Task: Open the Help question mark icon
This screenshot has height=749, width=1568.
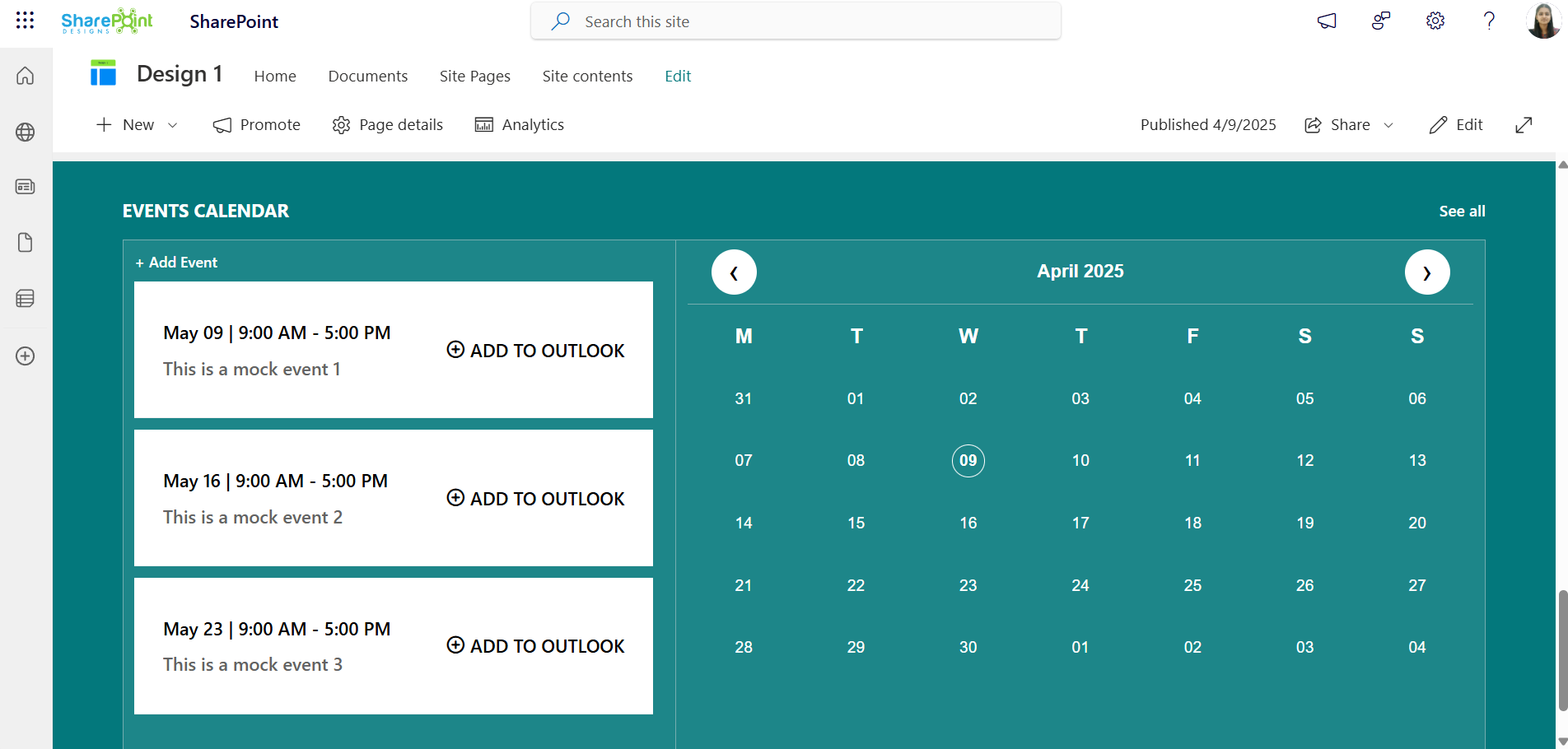Action: 1489,21
